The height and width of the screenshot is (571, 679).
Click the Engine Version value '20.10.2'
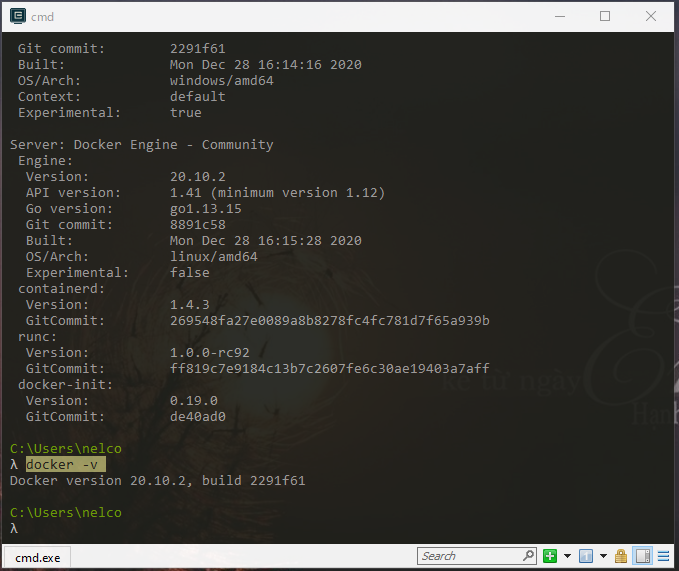197,177
